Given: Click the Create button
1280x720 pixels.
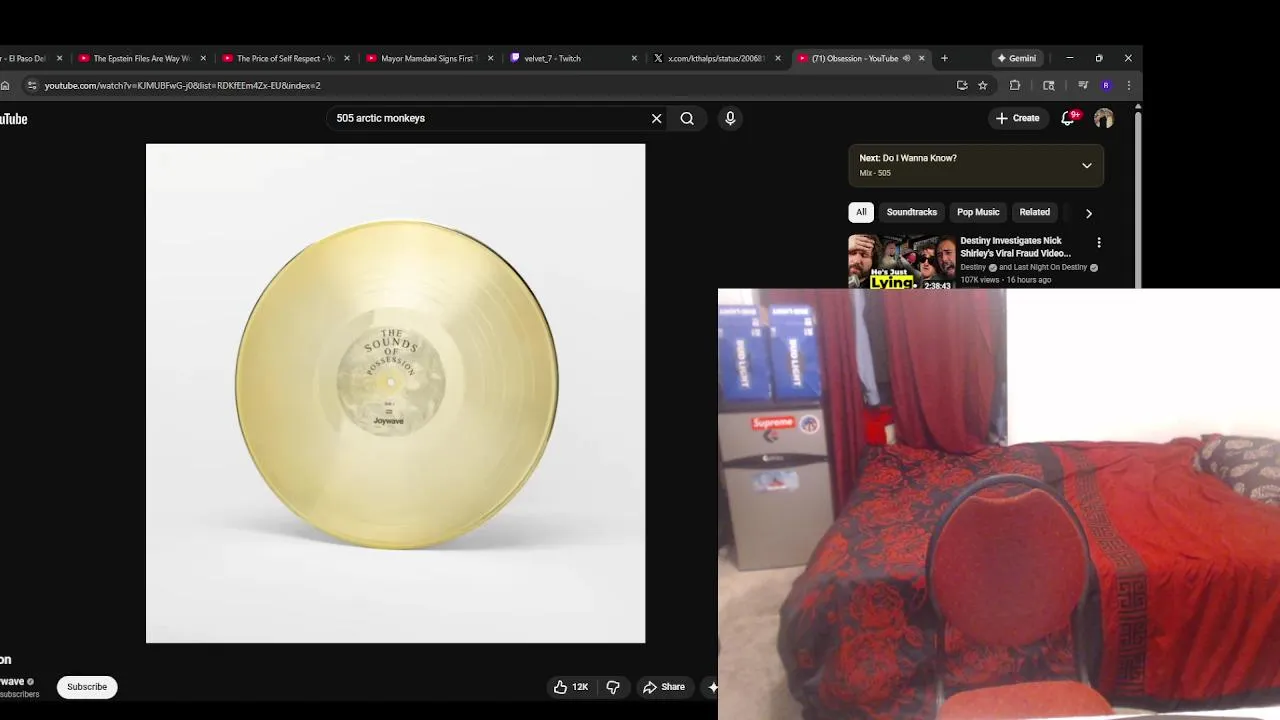Looking at the screenshot, I should pos(1017,118).
